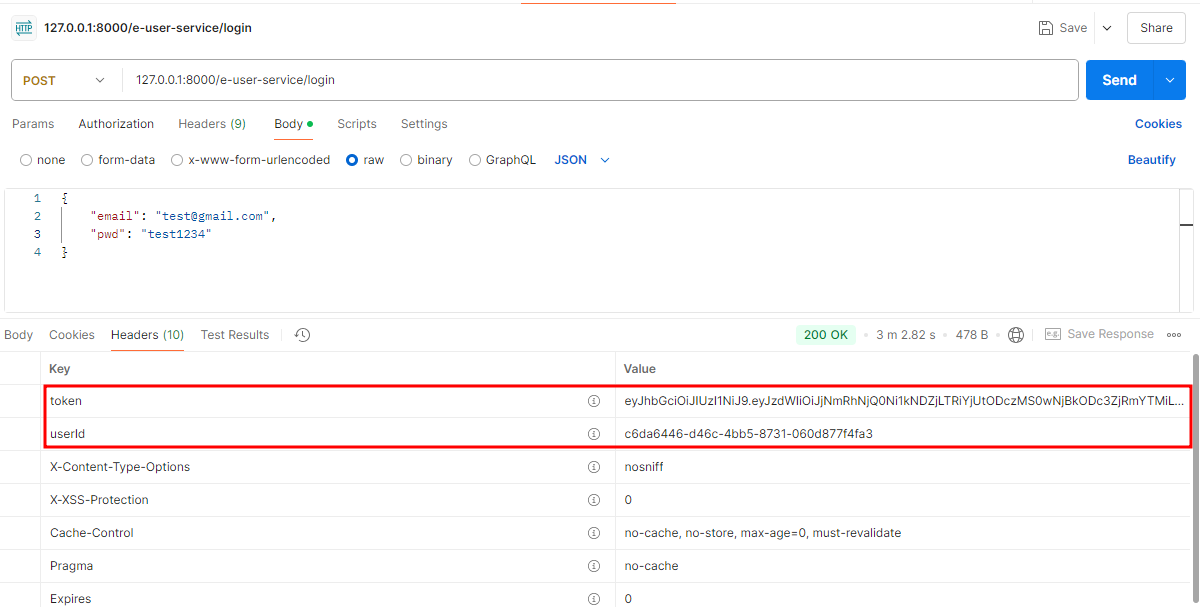The image size is (1200, 607).
Task: Click the Save disk icon
Action: (x=1046, y=28)
